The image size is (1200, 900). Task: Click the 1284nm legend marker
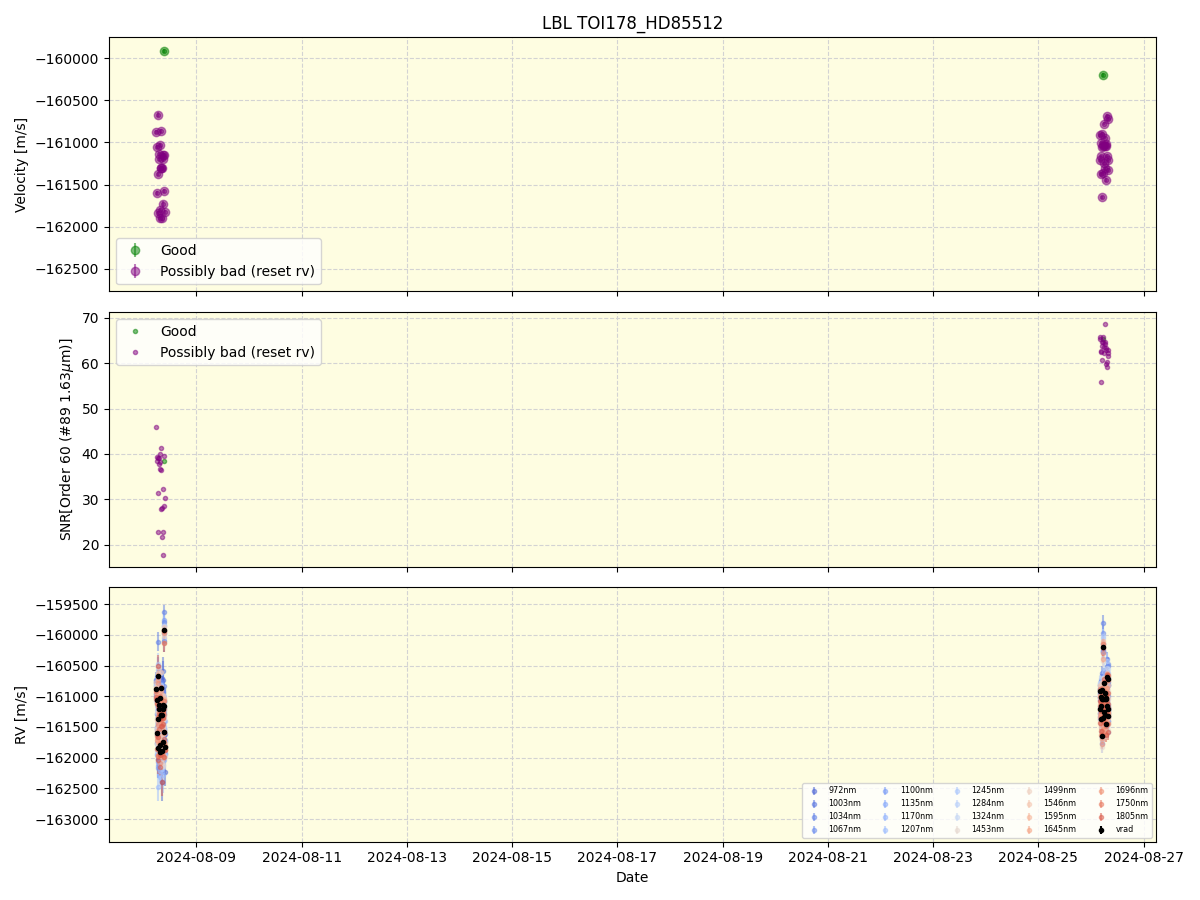pos(957,804)
